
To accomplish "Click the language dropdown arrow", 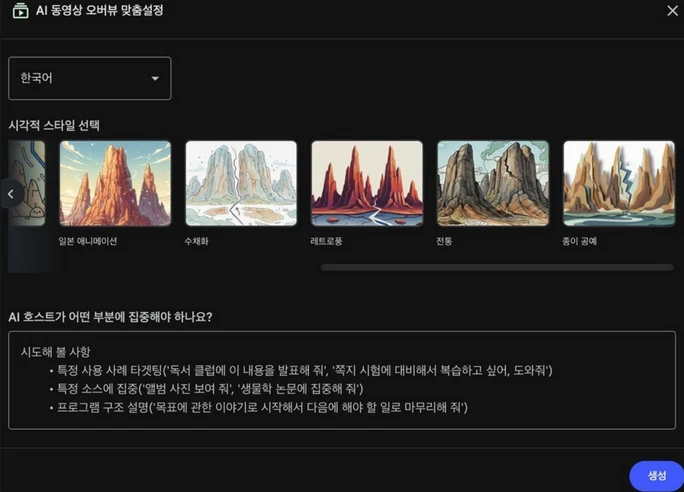I will tap(155, 79).
